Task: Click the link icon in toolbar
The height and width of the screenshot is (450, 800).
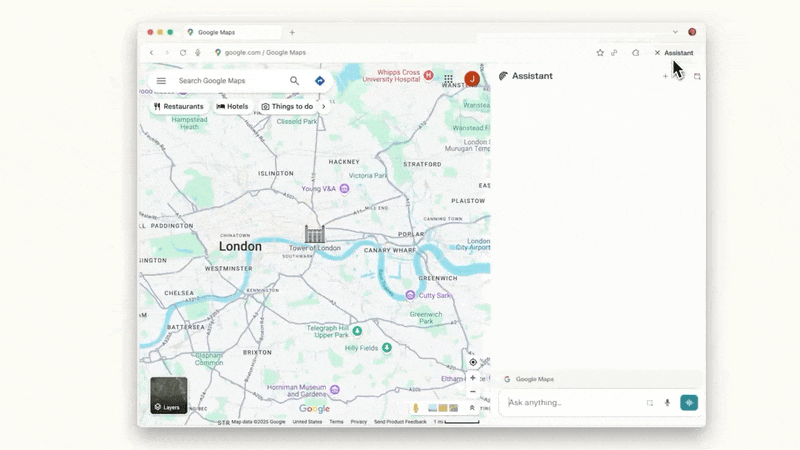Action: (x=614, y=53)
